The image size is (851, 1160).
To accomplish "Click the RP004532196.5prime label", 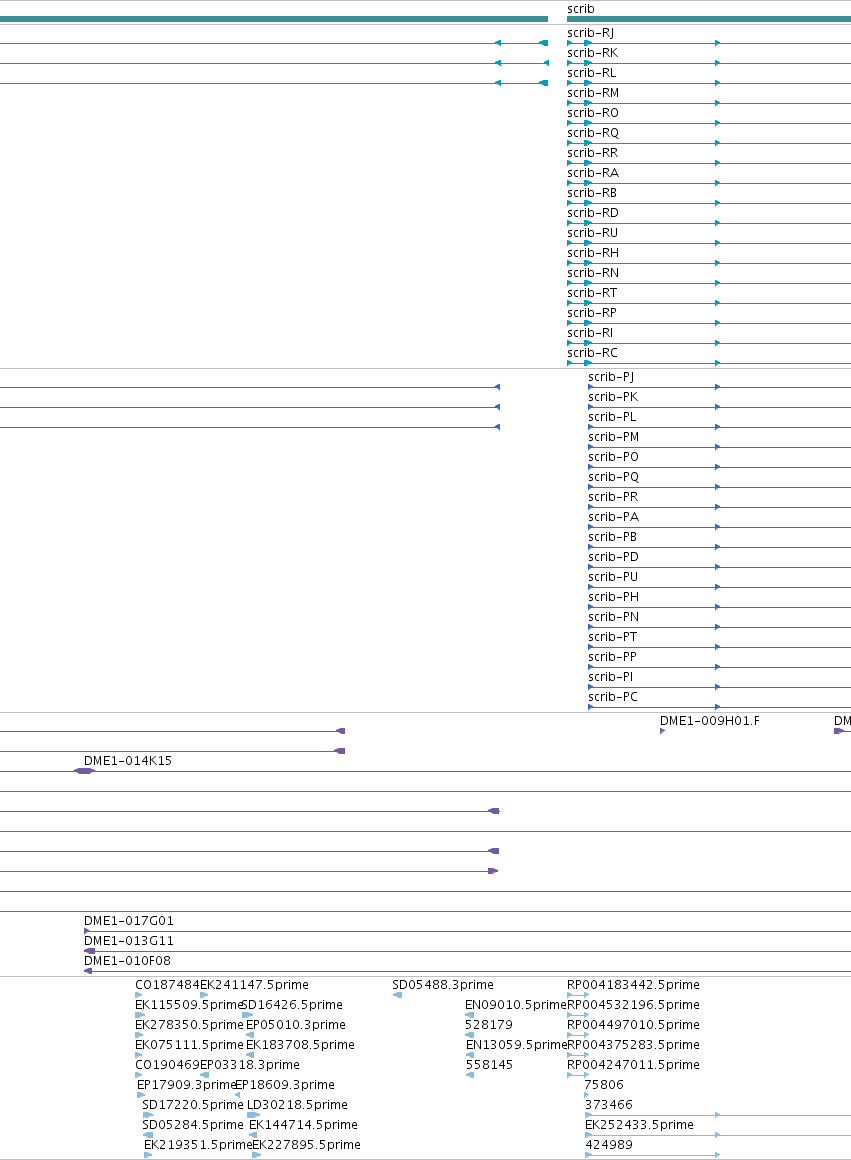I will [x=633, y=1005].
